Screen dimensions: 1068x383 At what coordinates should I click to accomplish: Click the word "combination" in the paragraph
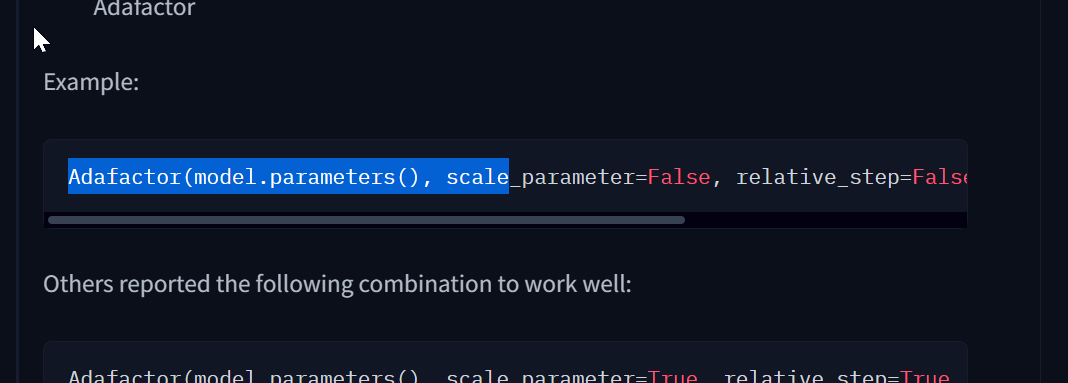(x=426, y=284)
